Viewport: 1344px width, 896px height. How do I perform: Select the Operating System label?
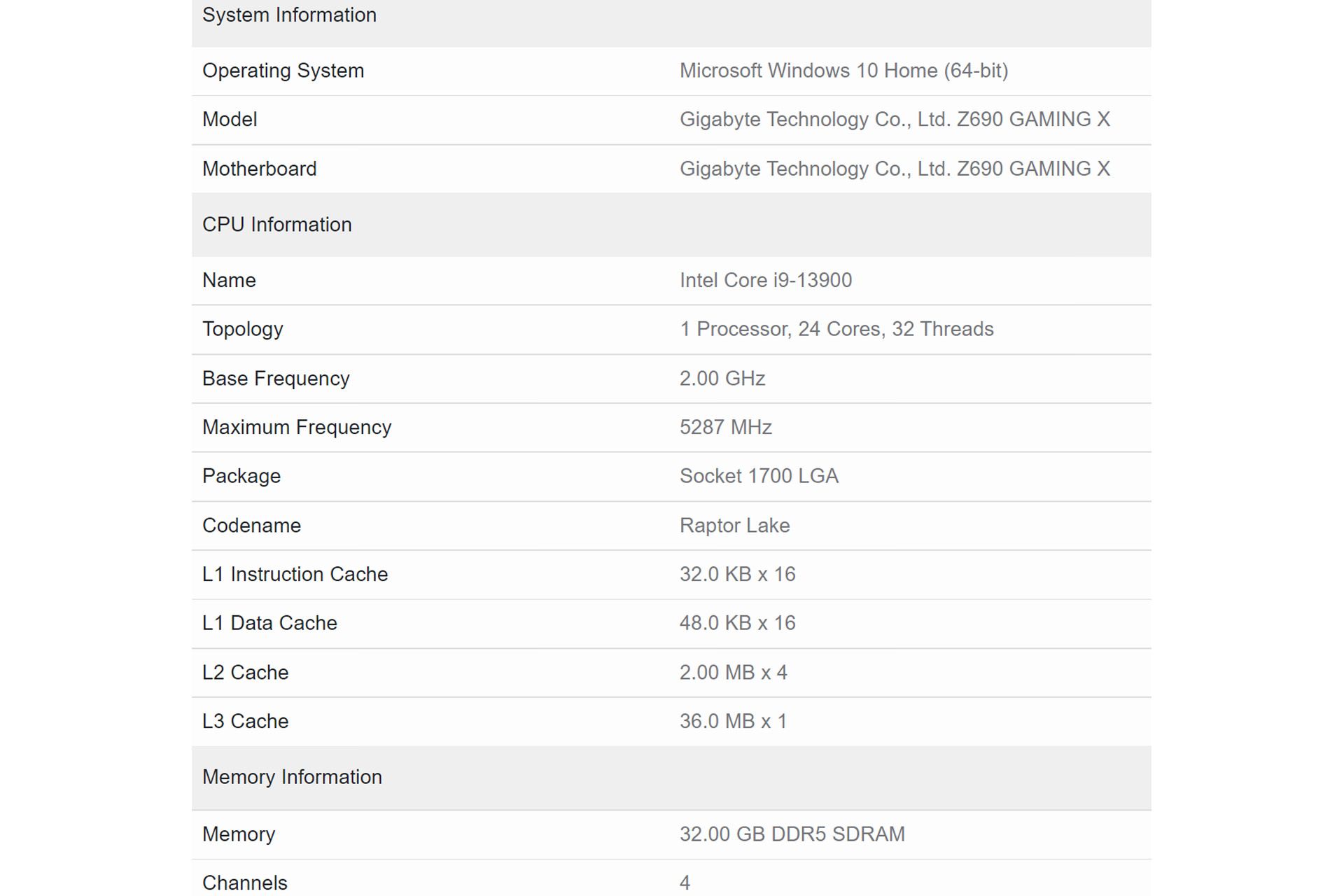[x=283, y=71]
